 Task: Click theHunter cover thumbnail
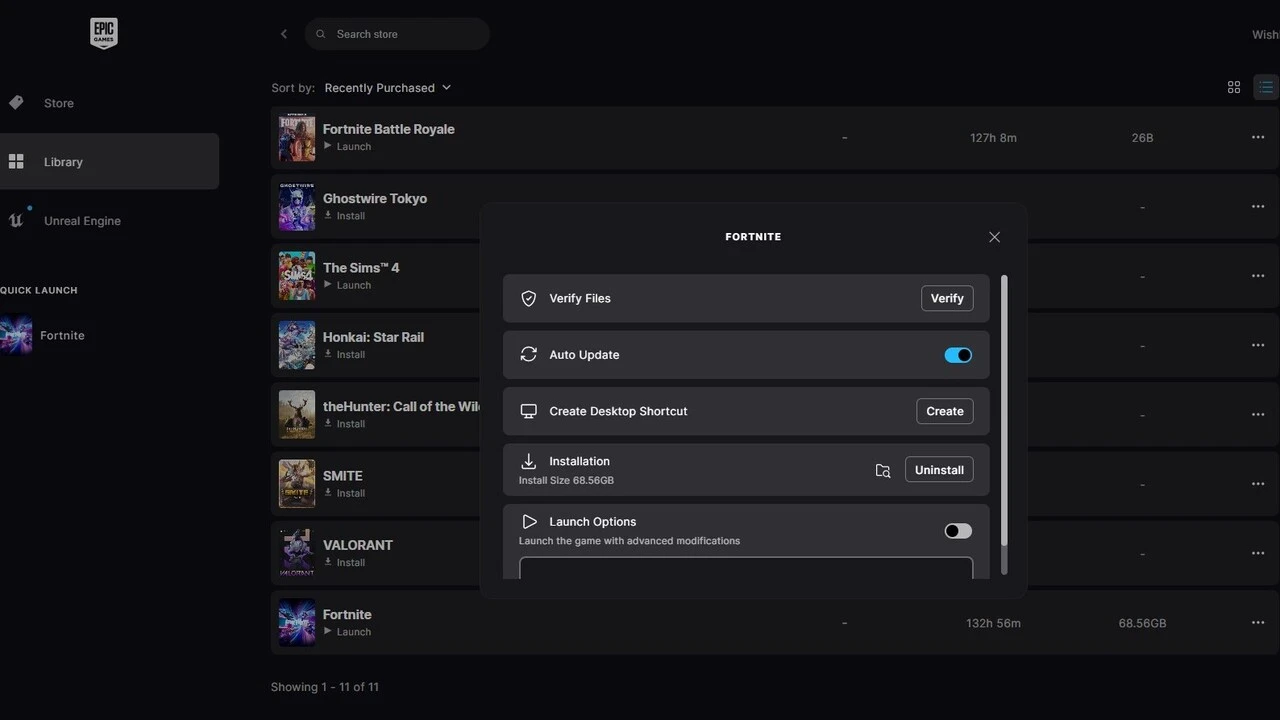297,415
